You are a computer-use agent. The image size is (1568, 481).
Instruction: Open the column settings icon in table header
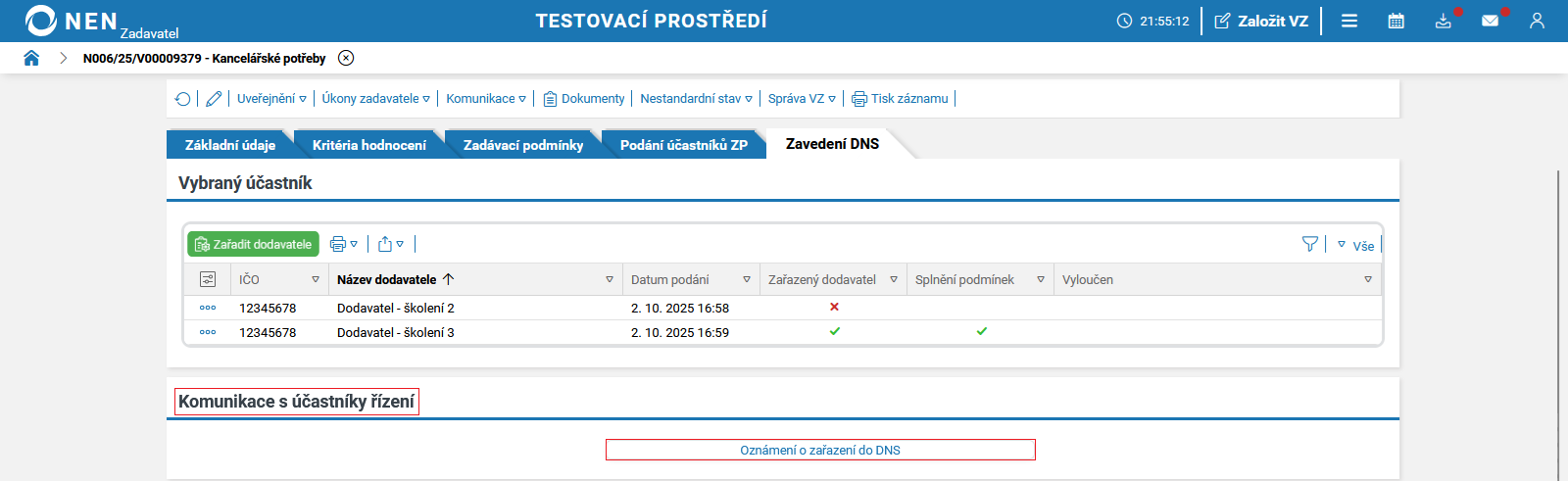[208, 279]
